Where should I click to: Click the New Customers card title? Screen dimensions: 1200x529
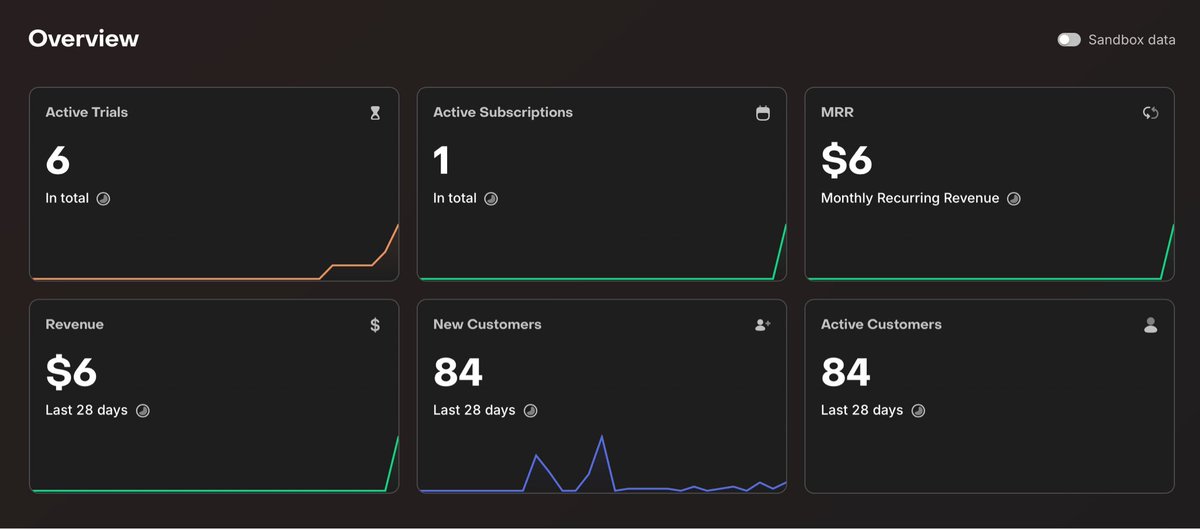coord(487,325)
